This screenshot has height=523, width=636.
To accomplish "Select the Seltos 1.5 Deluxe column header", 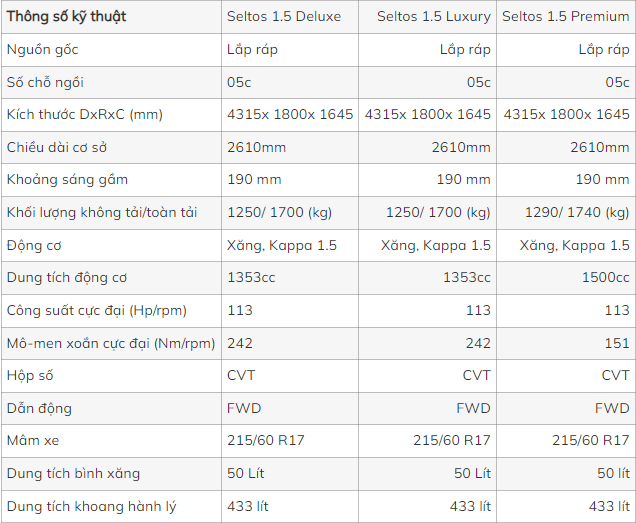I will click(x=284, y=17).
